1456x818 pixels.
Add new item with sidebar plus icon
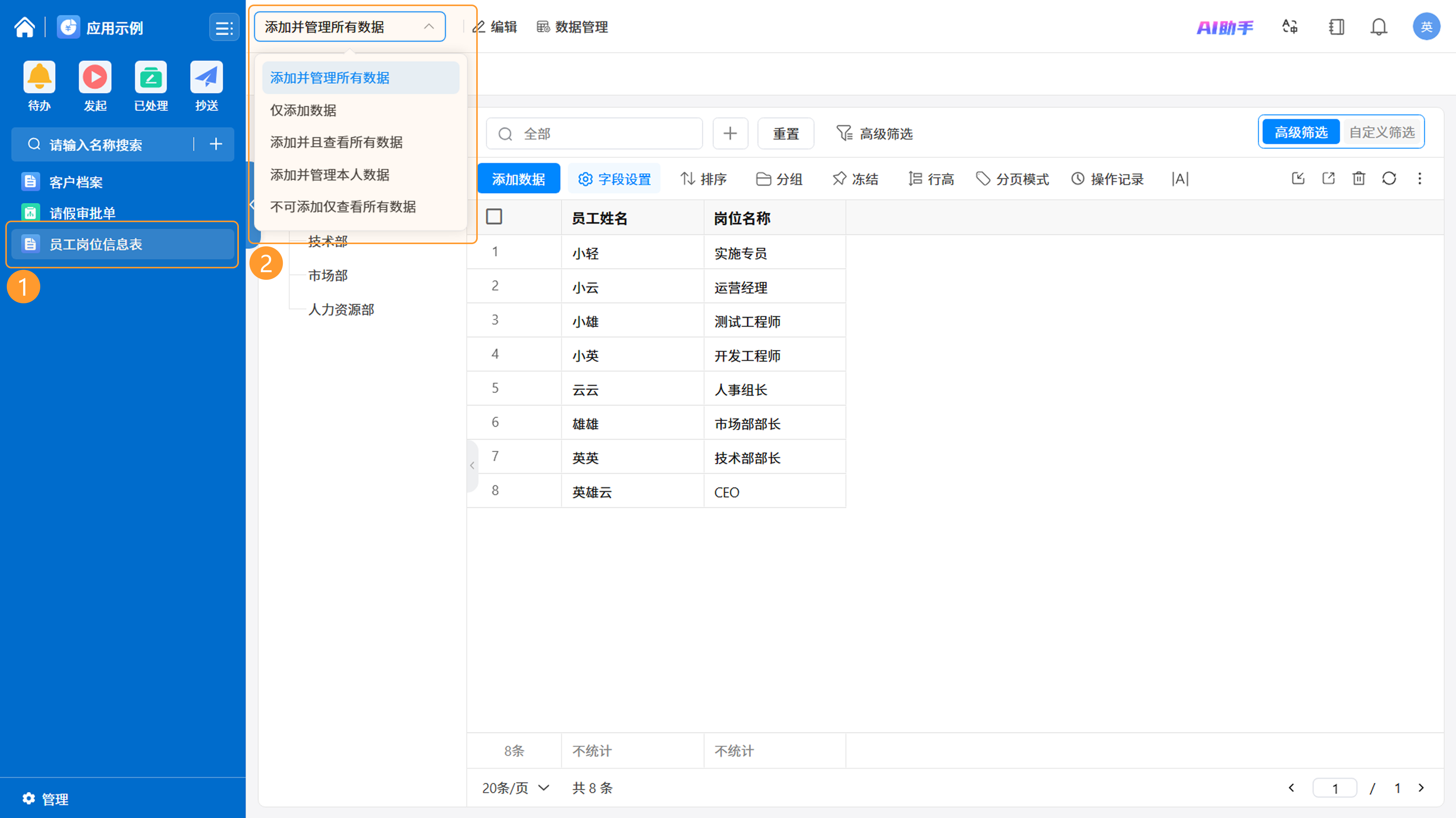pos(216,145)
